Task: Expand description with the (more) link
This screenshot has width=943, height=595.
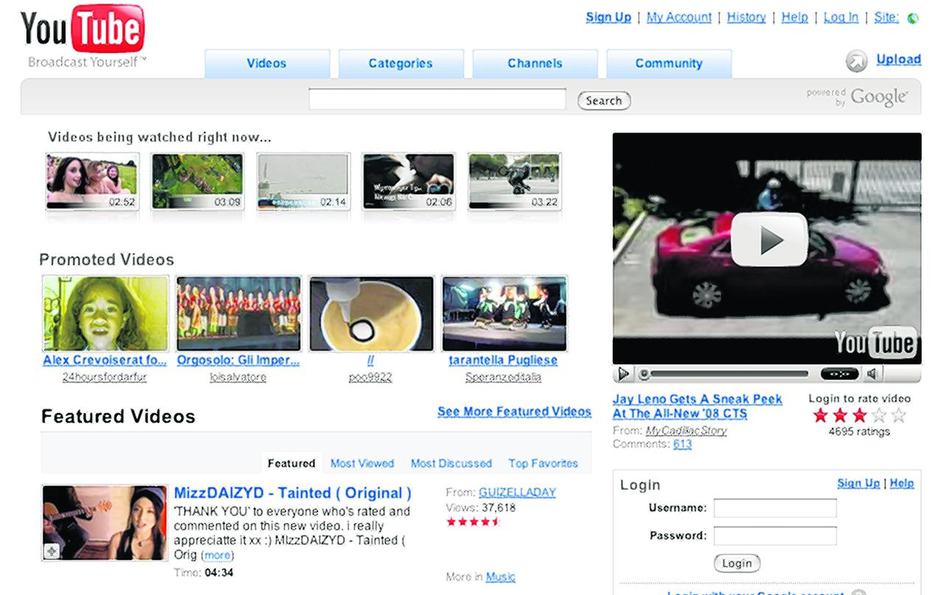Action: (217, 555)
